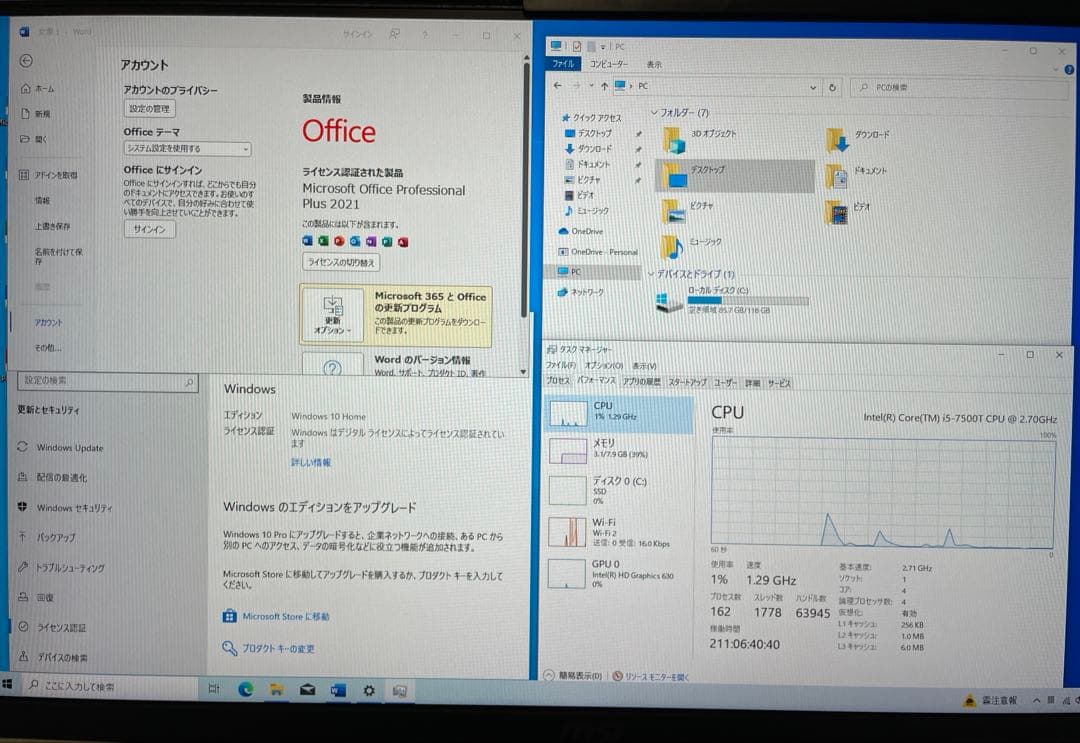Image resolution: width=1080 pixels, height=743 pixels.
Task: Switch to プロセス tab in Task Manager
Action: pyautogui.click(x=558, y=381)
